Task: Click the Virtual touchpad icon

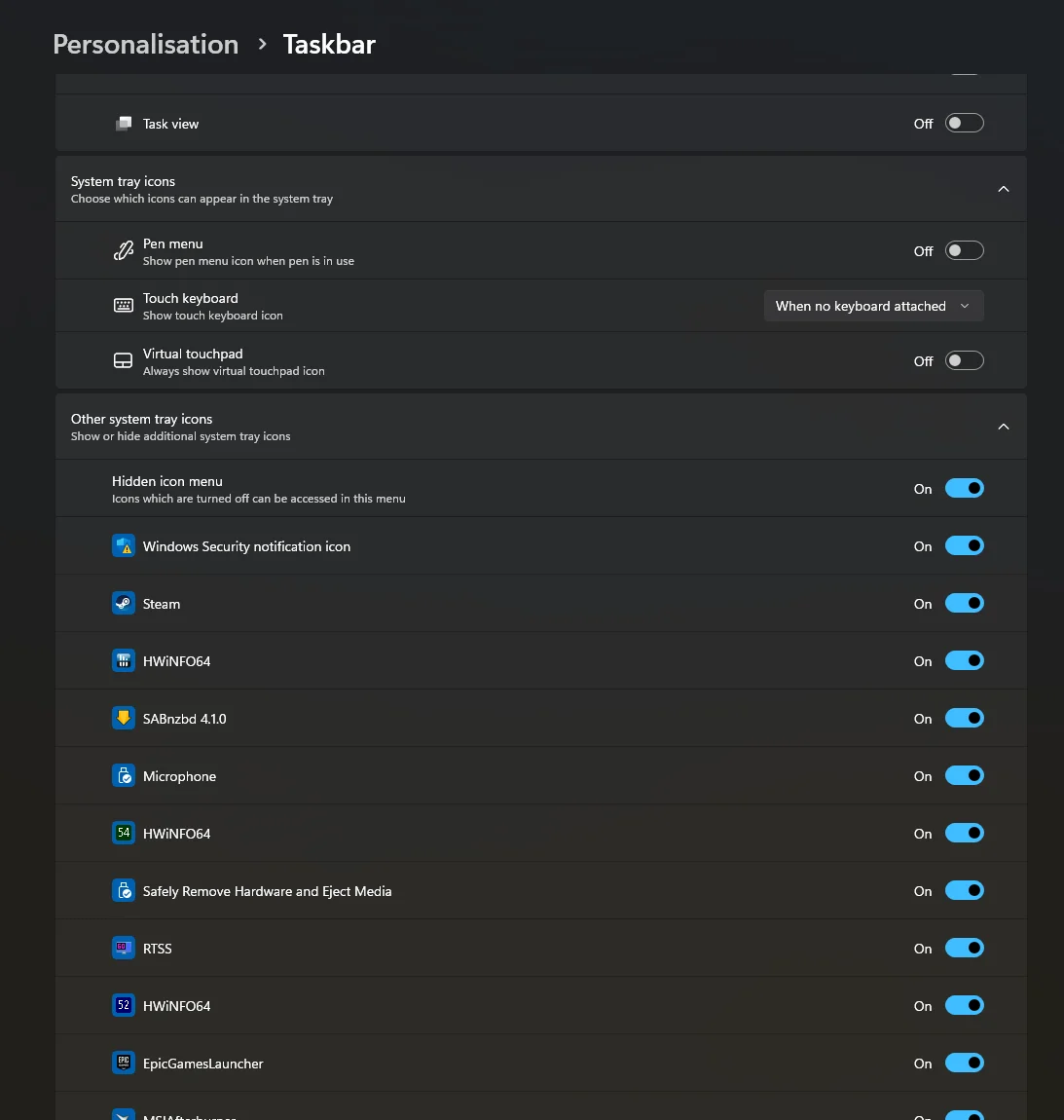Action: pyautogui.click(x=124, y=360)
